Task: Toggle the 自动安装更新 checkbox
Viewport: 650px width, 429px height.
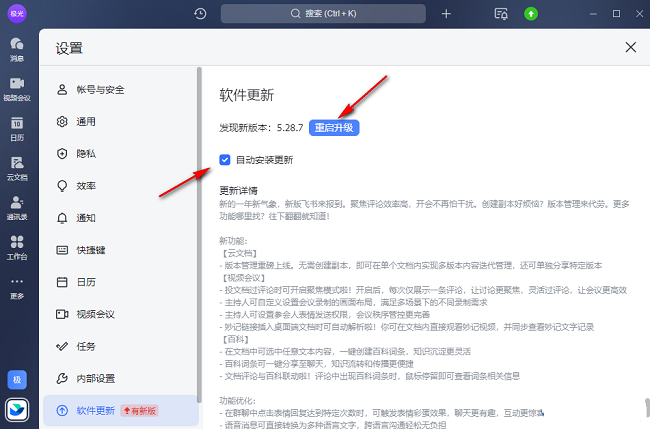Action: click(x=225, y=159)
